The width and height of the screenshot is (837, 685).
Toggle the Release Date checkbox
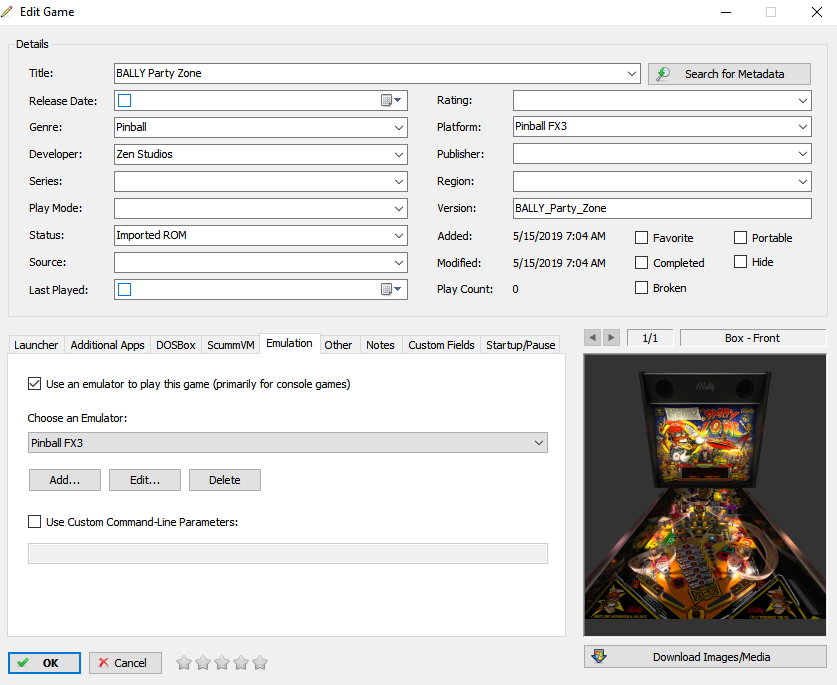click(x=124, y=100)
